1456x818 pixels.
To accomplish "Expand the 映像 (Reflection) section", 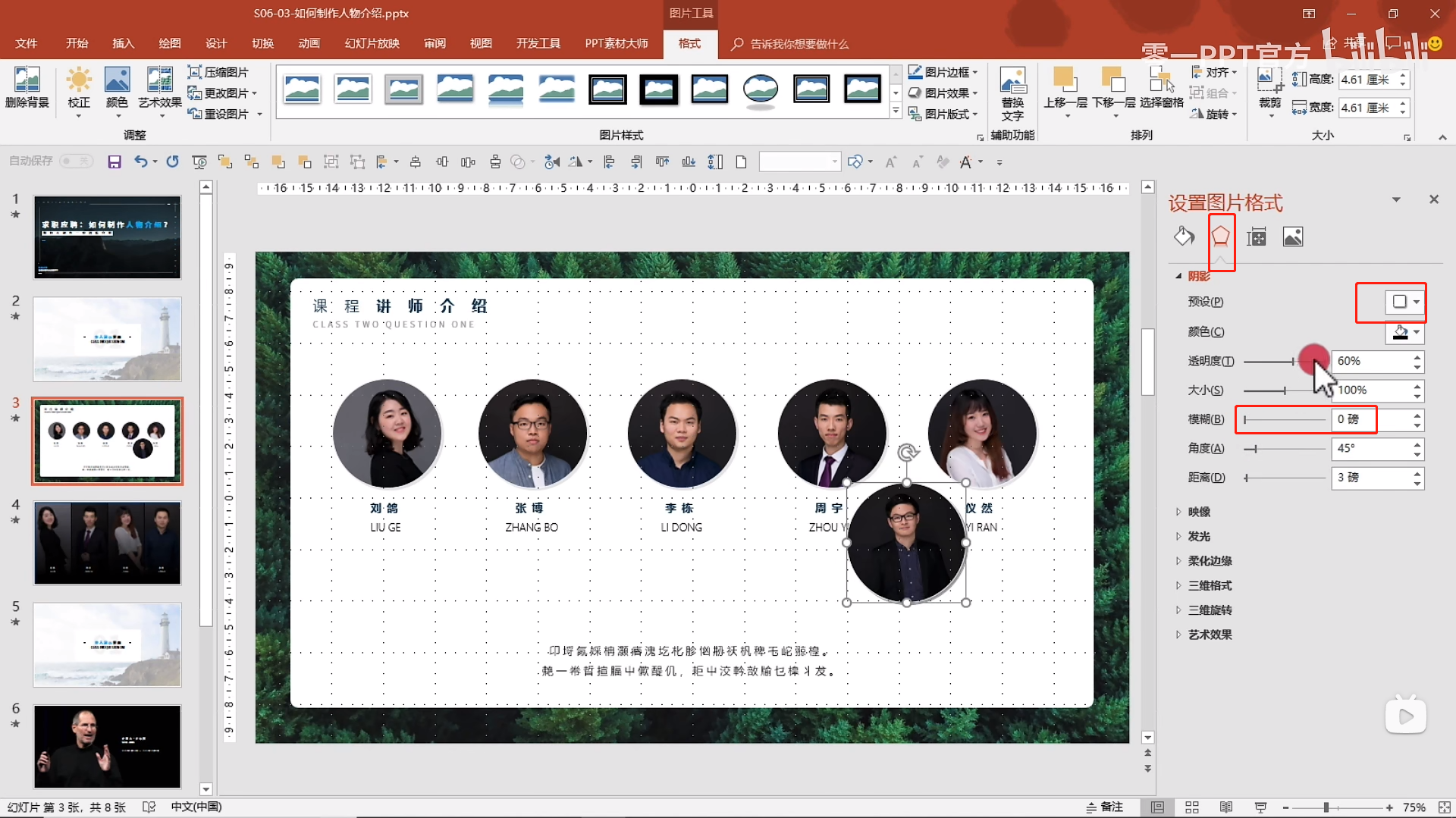I will 1178,512.
